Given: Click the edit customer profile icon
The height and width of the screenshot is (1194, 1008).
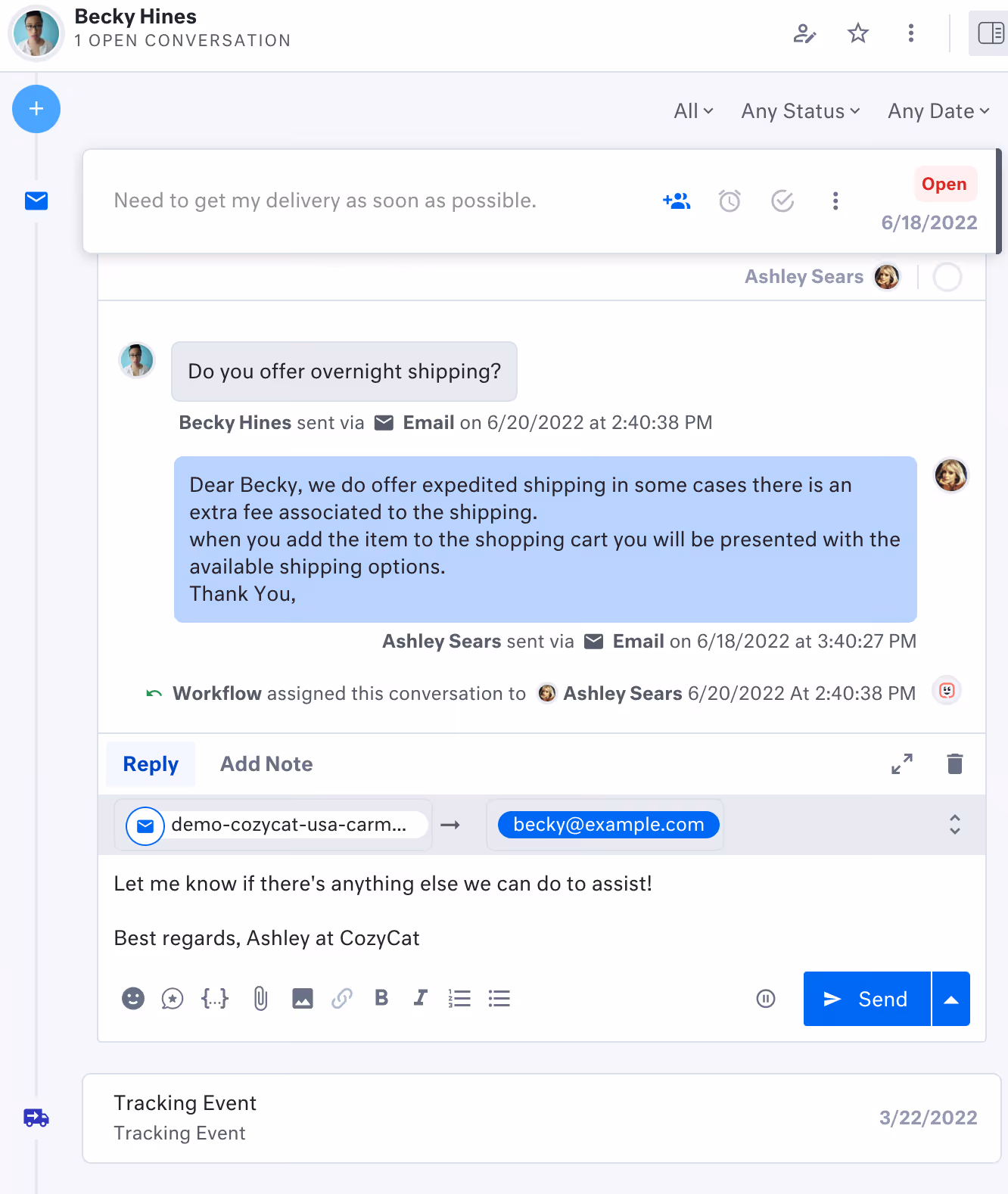Looking at the screenshot, I should pyautogui.click(x=804, y=33).
